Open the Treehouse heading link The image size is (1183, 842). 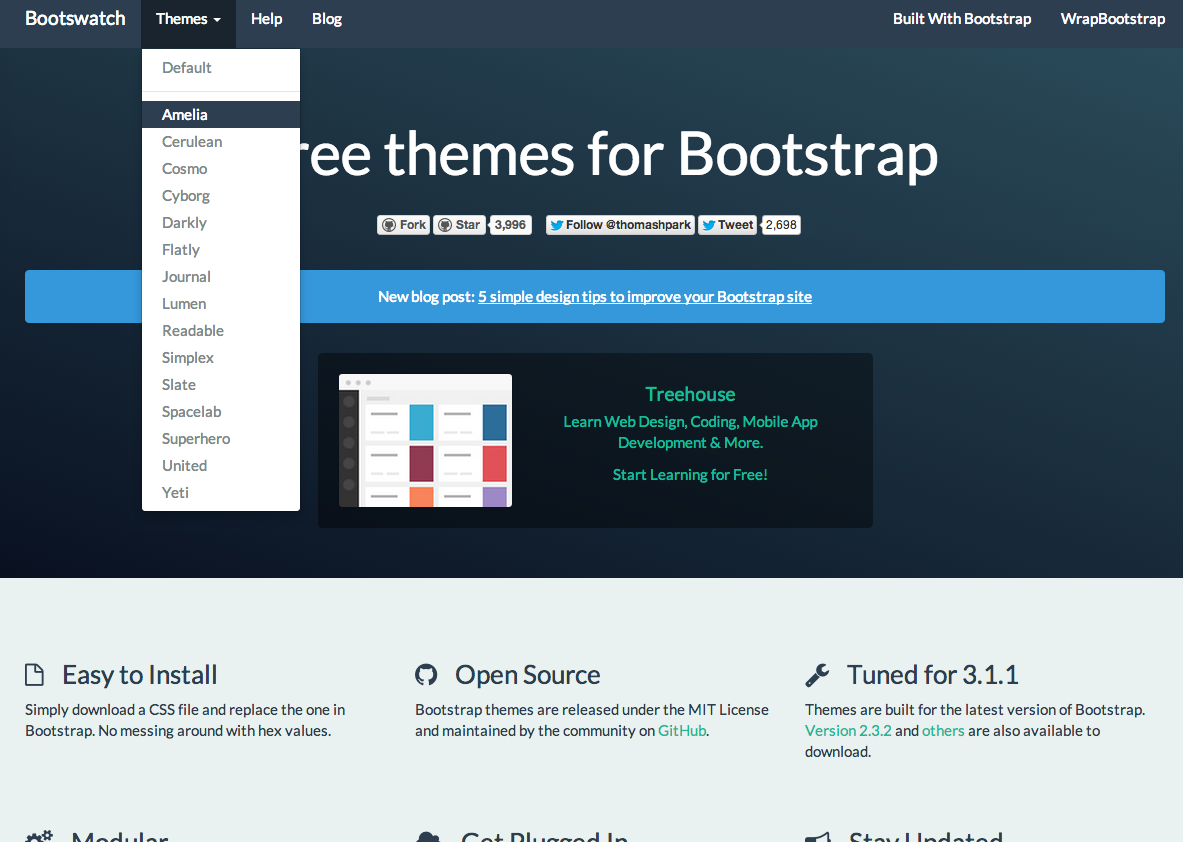[690, 394]
